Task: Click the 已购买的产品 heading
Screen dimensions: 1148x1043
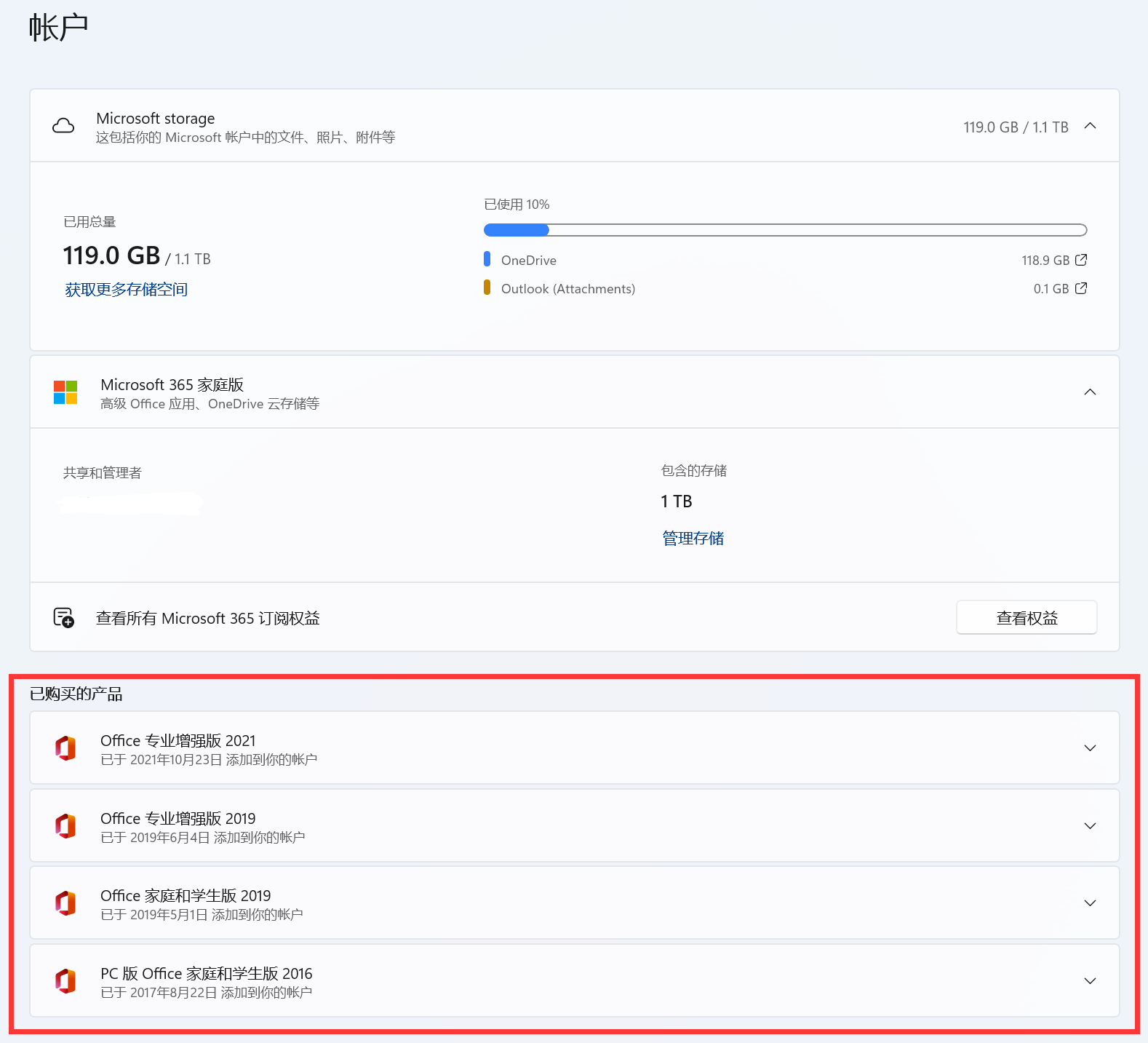Action: pos(76,694)
